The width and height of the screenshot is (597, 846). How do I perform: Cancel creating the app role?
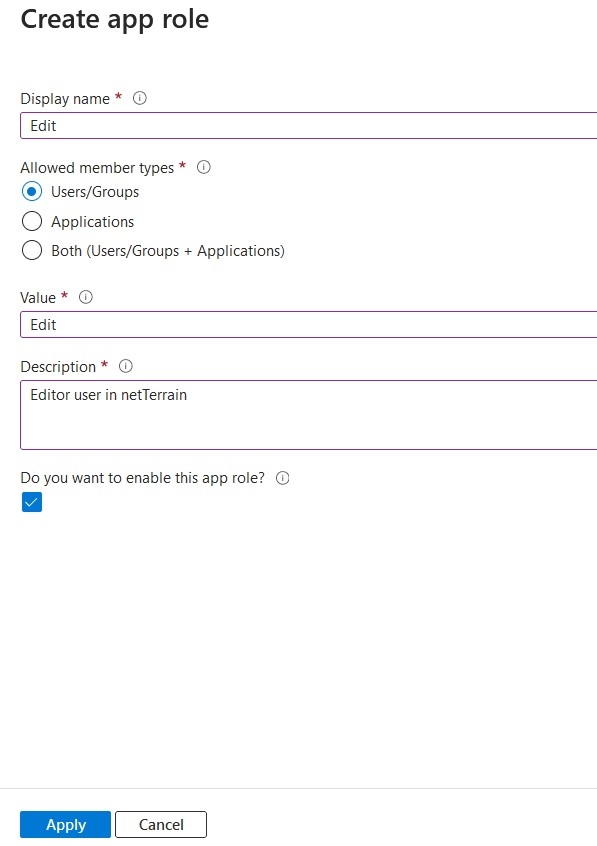(161, 824)
